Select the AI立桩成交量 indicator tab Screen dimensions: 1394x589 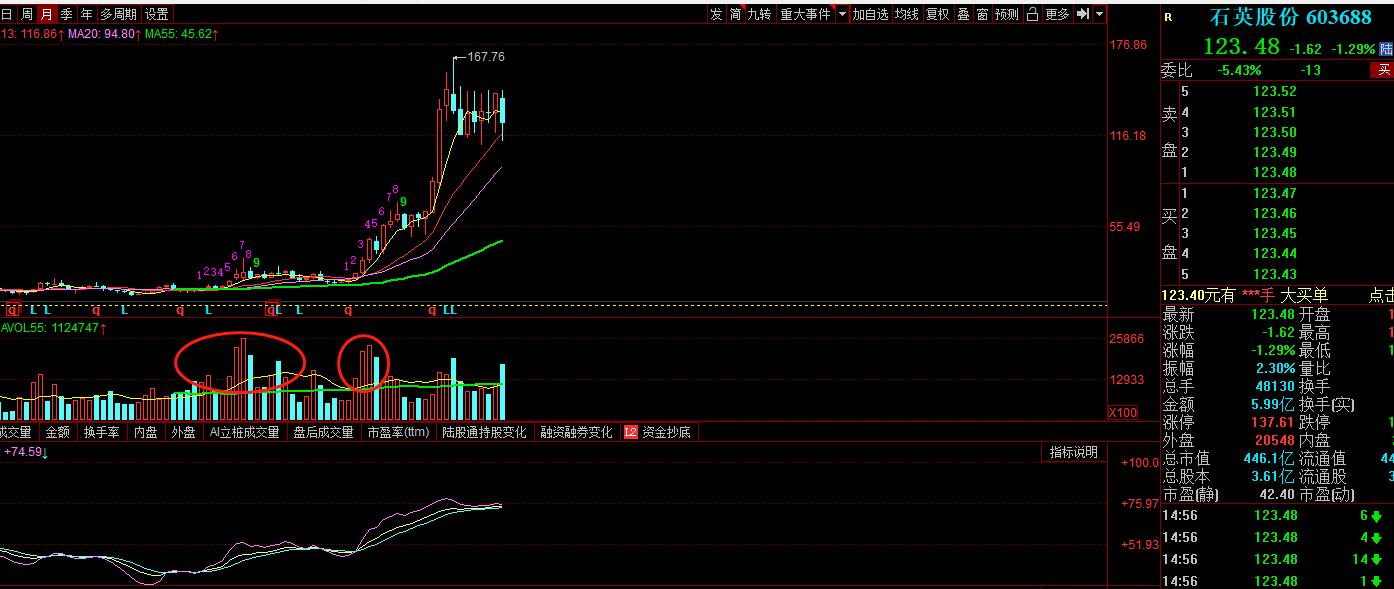pyautogui.click(x=244, y=433)
